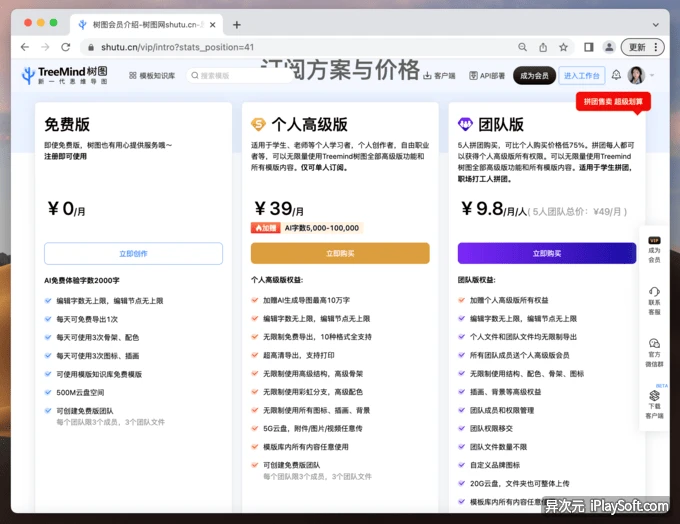Click the 加赠 red tag
Screen dimensions: 680x524
(265, 228)
